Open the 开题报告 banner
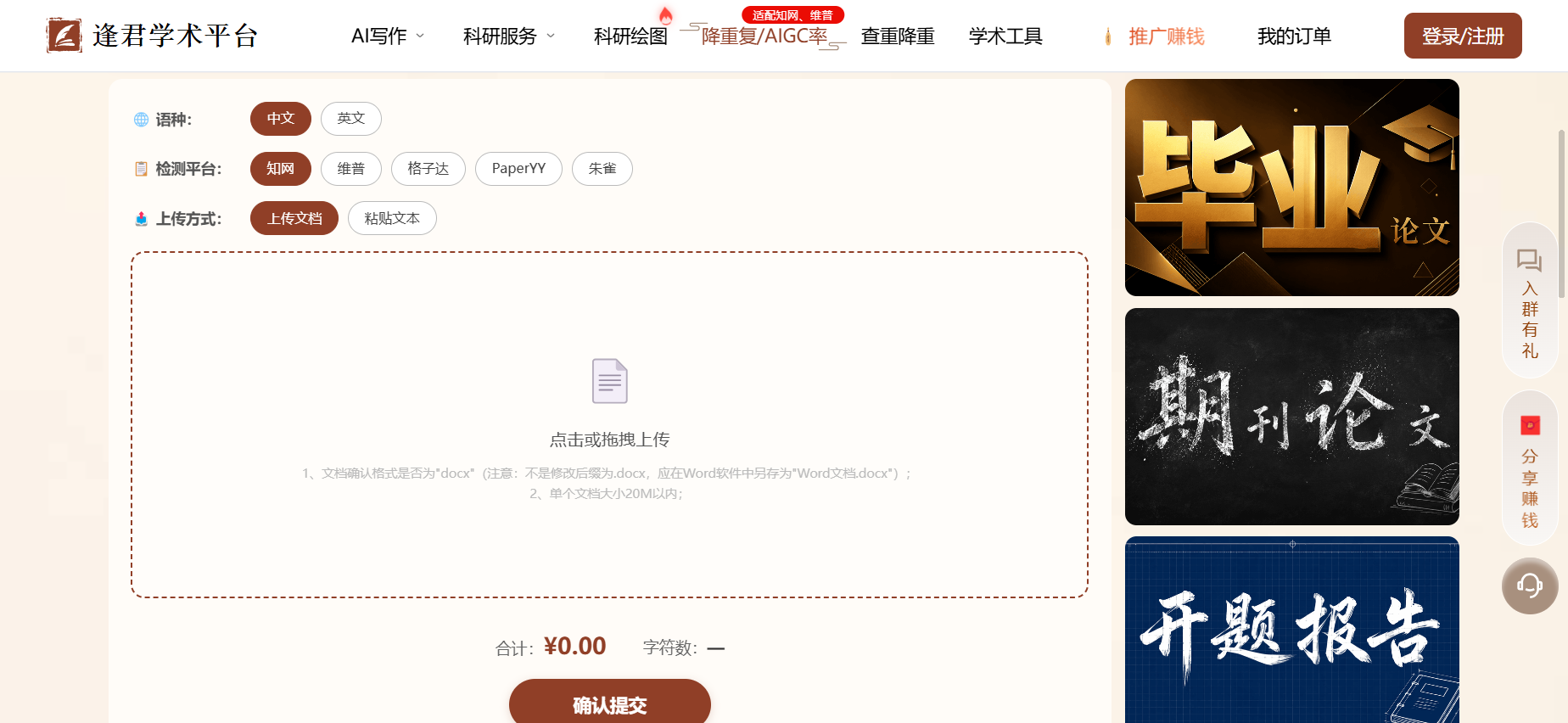Screen dimensions: 1568x723 pos(1292,630)
